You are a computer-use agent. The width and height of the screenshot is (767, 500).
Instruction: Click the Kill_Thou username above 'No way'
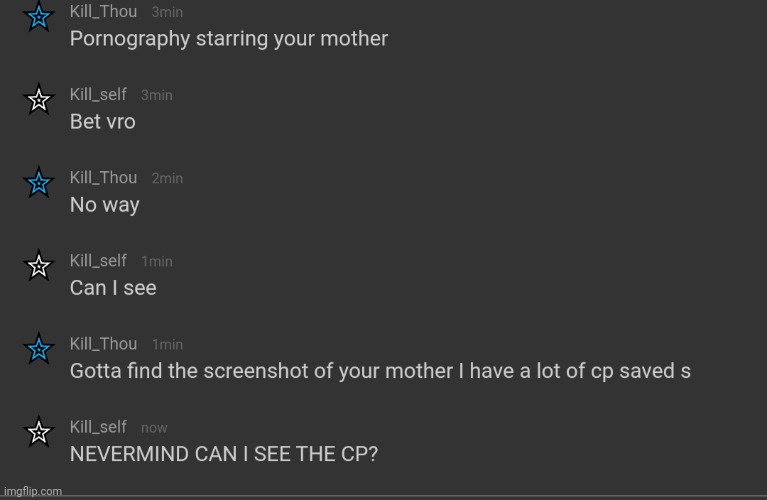(x=103, y=177)
